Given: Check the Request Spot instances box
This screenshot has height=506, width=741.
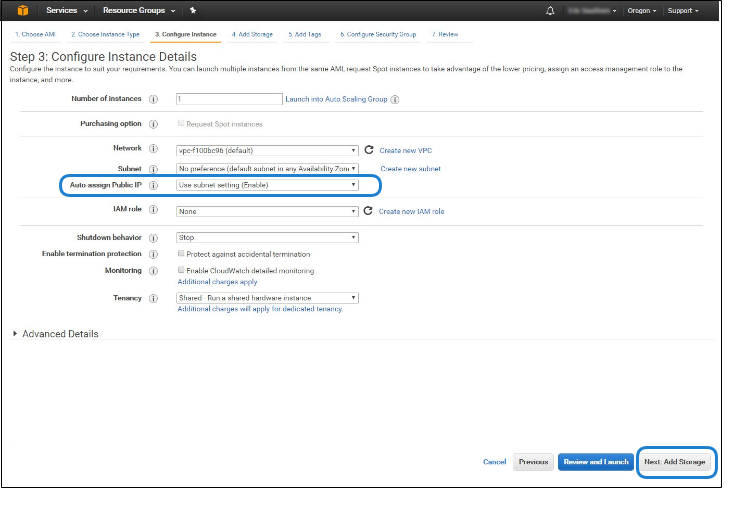Looking at the screenshot, I should click(x=181, y=124).
